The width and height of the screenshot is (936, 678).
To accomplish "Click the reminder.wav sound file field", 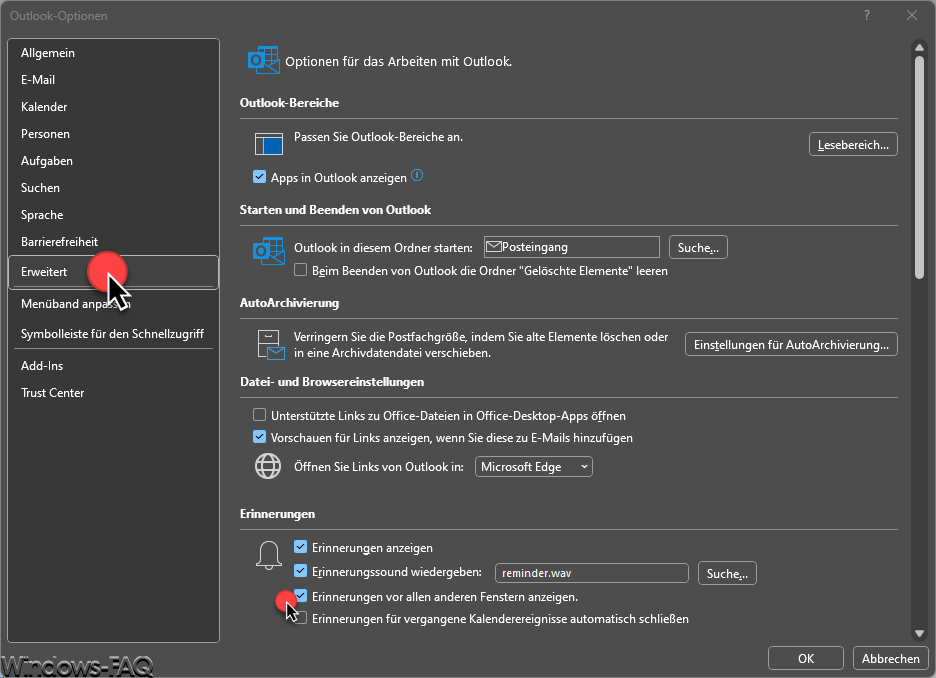I will point(592,573).
